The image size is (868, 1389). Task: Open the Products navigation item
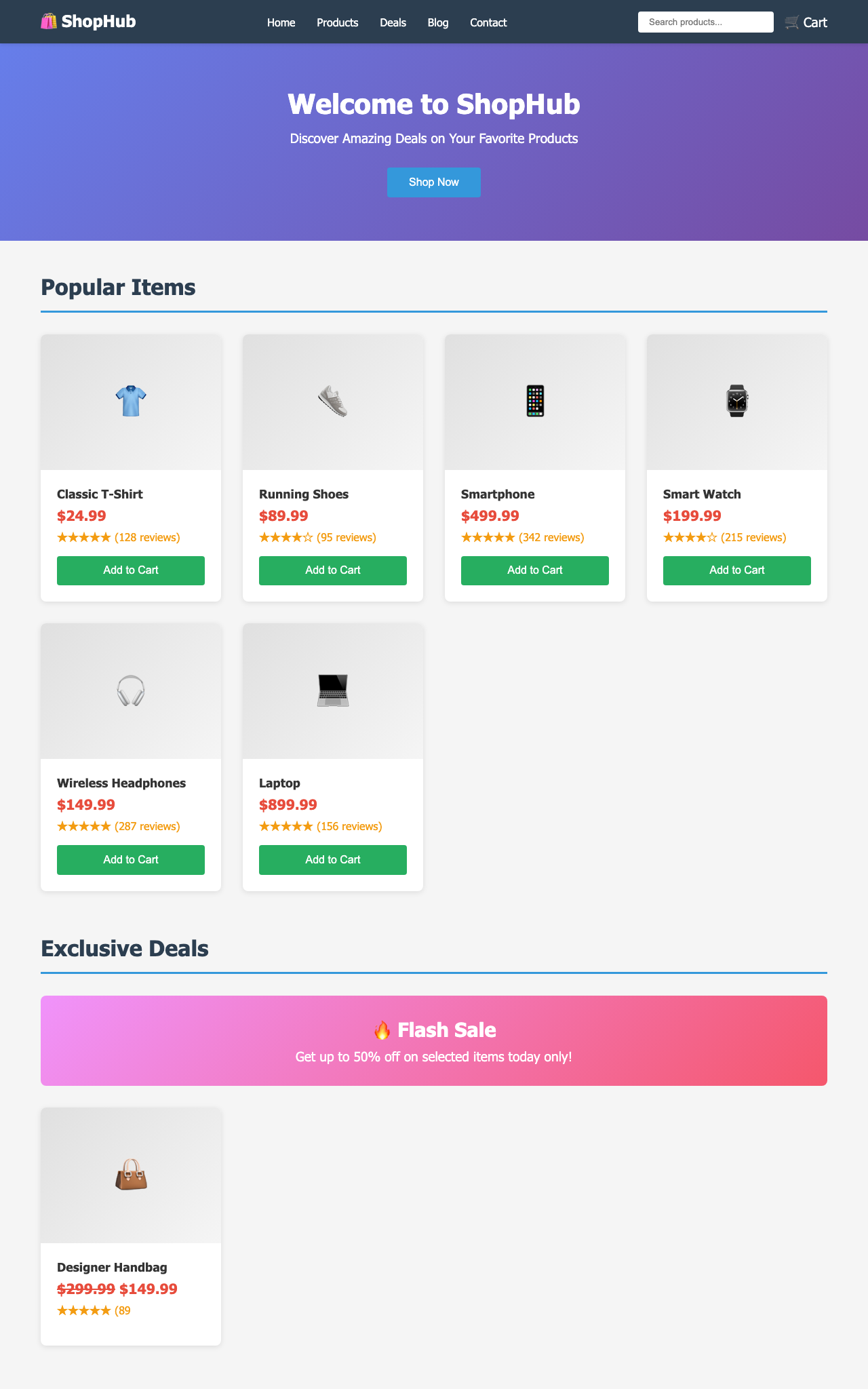pyautogui.click(x=337, y=22)
